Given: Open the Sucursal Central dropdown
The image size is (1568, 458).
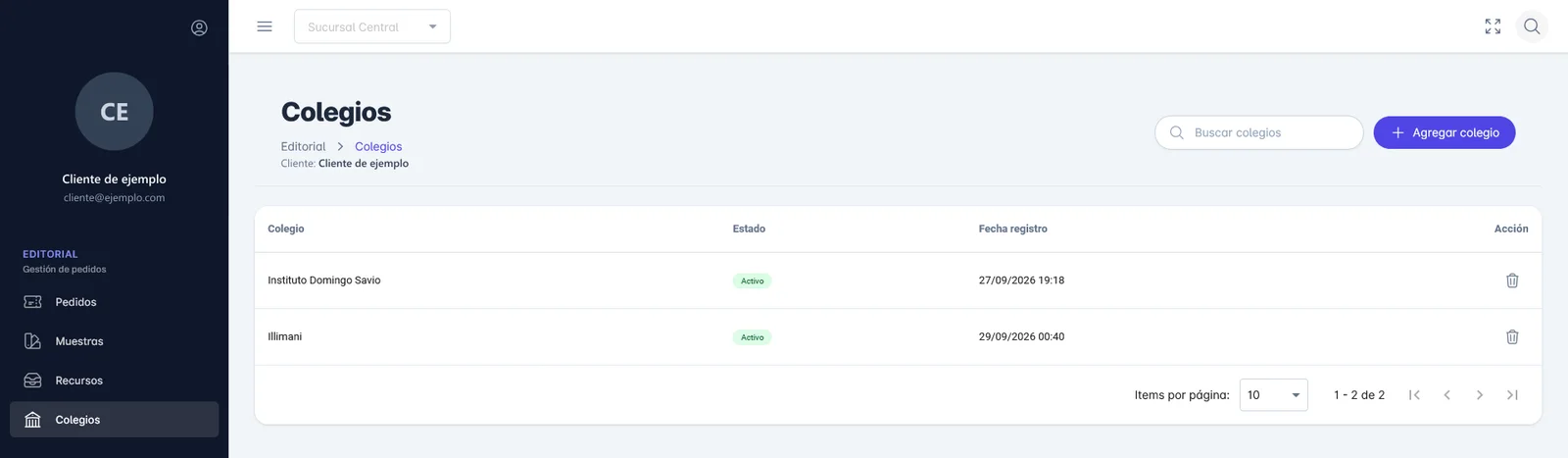Looking at the screenshot, I should point(372,26).
